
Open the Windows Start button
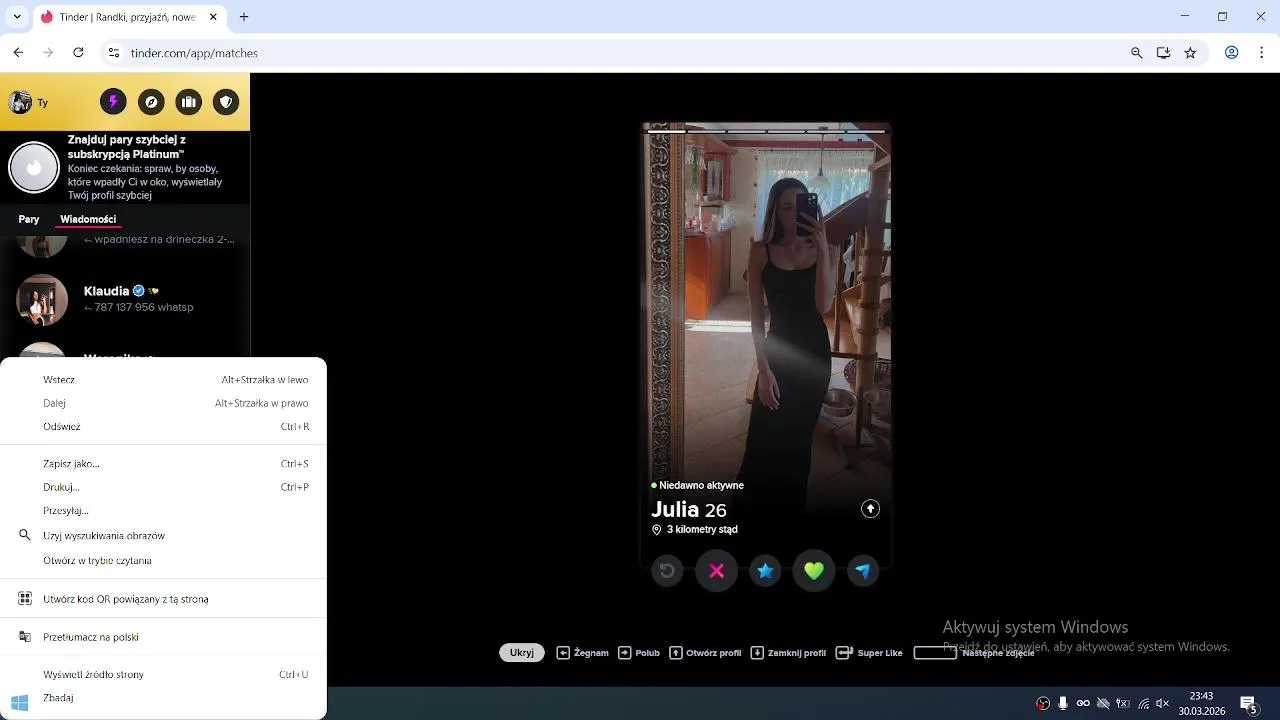pyautogui.click(x=19, y=703)
